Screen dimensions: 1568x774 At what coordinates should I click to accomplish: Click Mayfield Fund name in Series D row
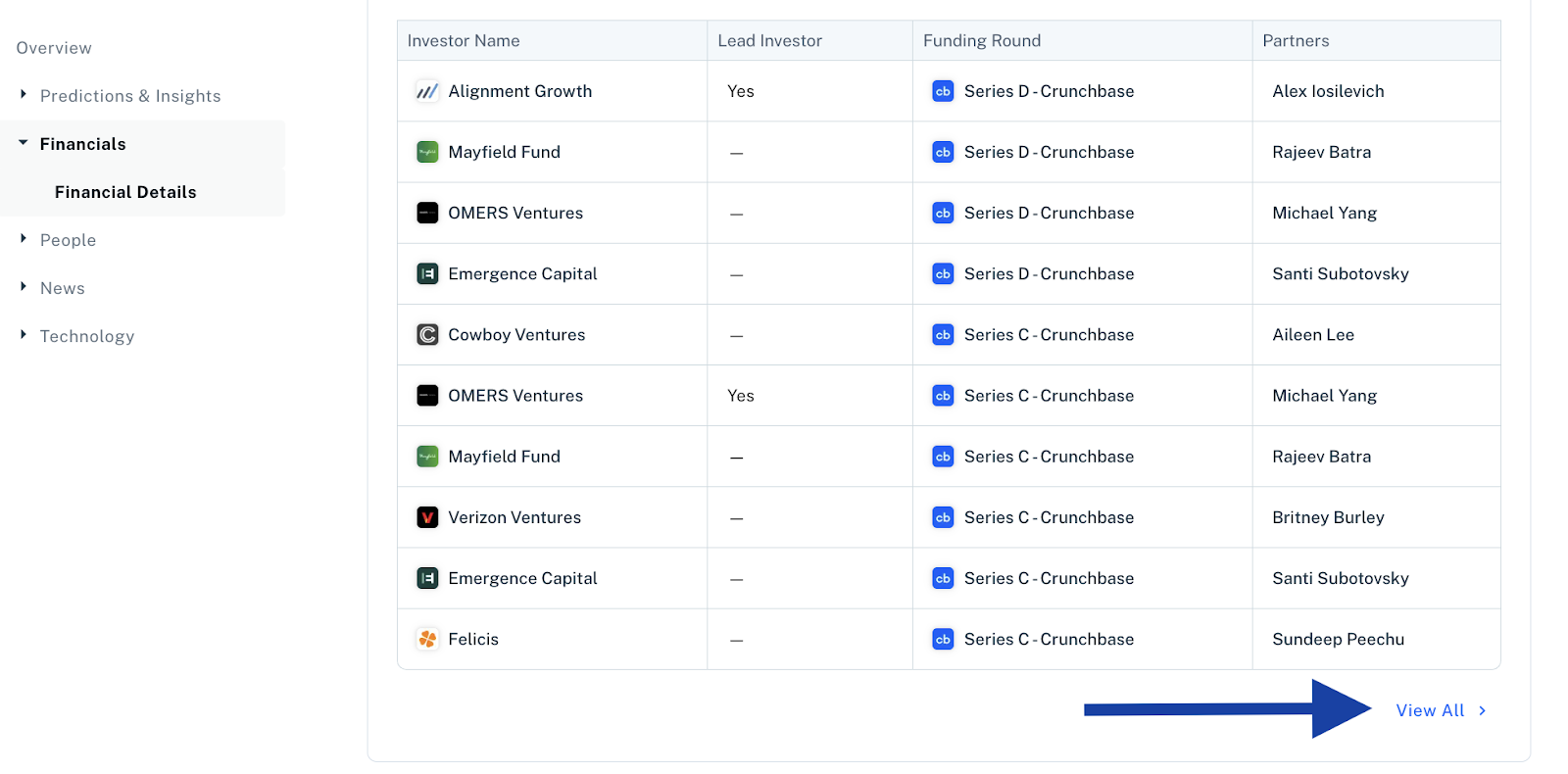(x=504, y=152)
